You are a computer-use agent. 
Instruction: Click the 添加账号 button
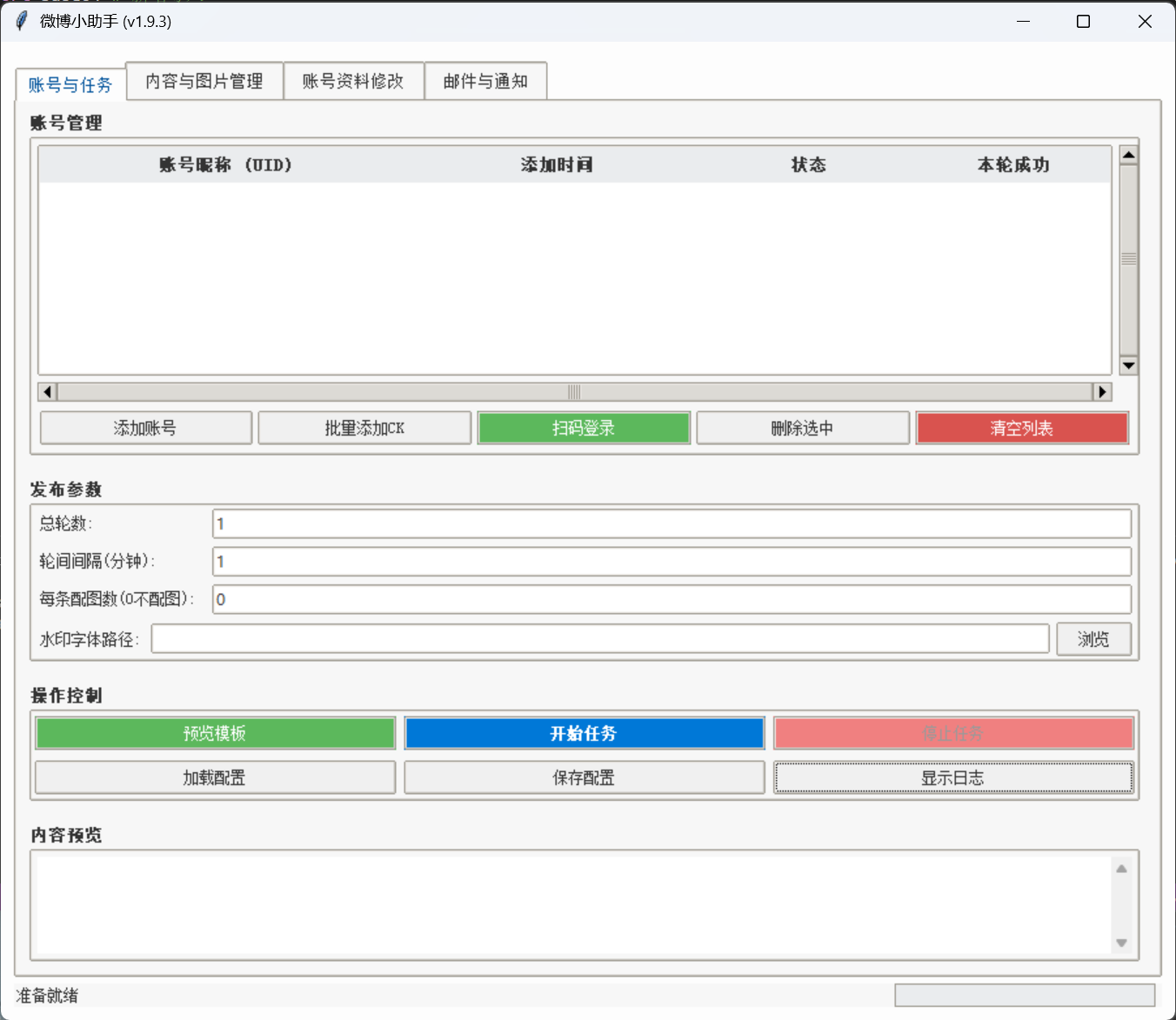[x=146, y=428]
